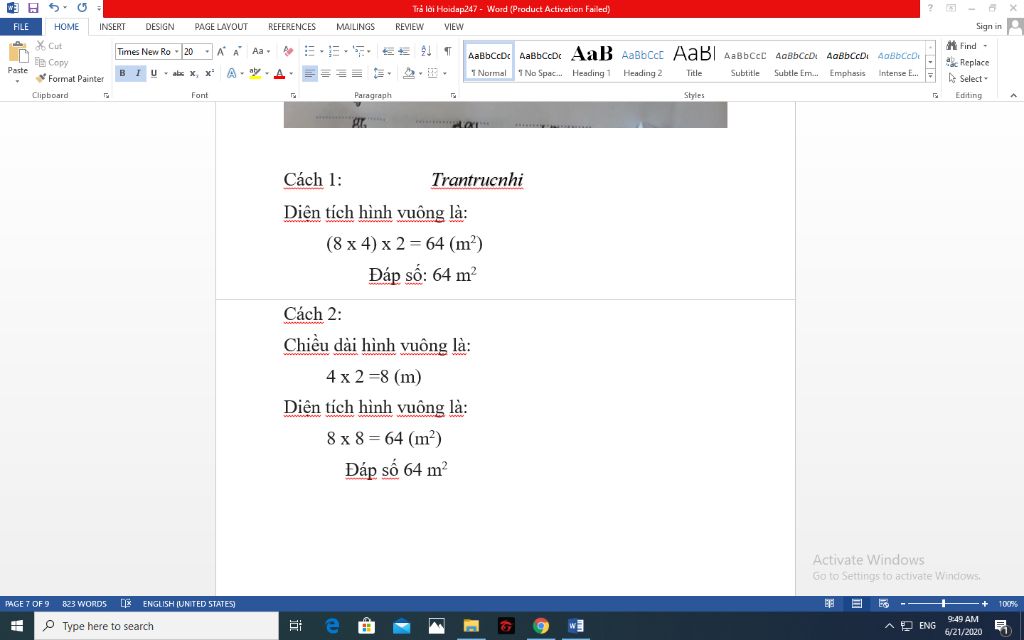The width and height of the screenshot is (1024, 640).
Task: Decrease paragraph indent
Action: pyautogui.click(x=388, y=51)
